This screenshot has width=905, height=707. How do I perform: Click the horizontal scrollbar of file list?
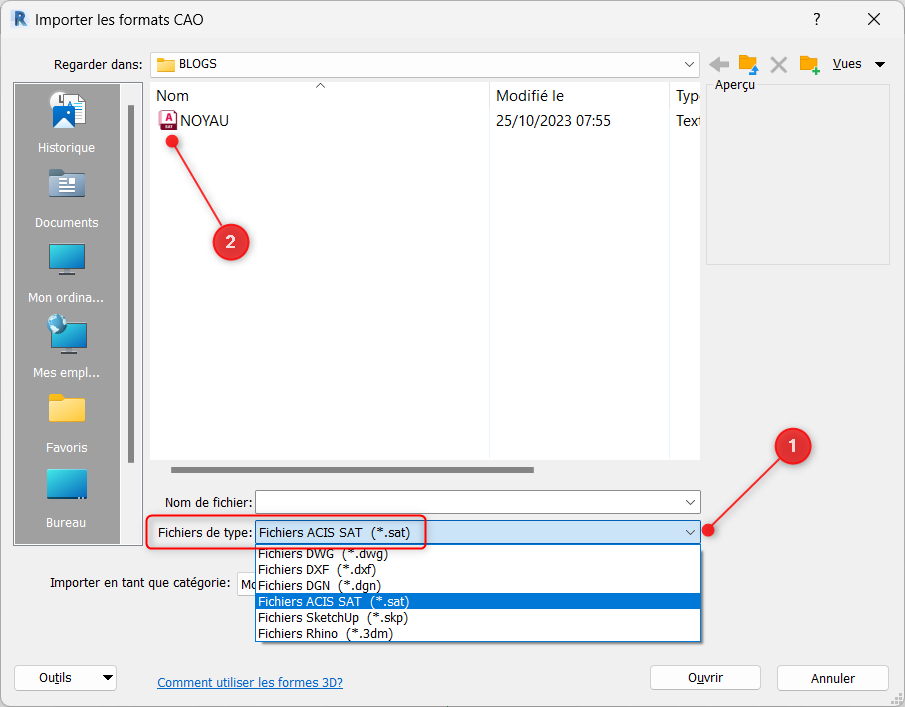352,470
